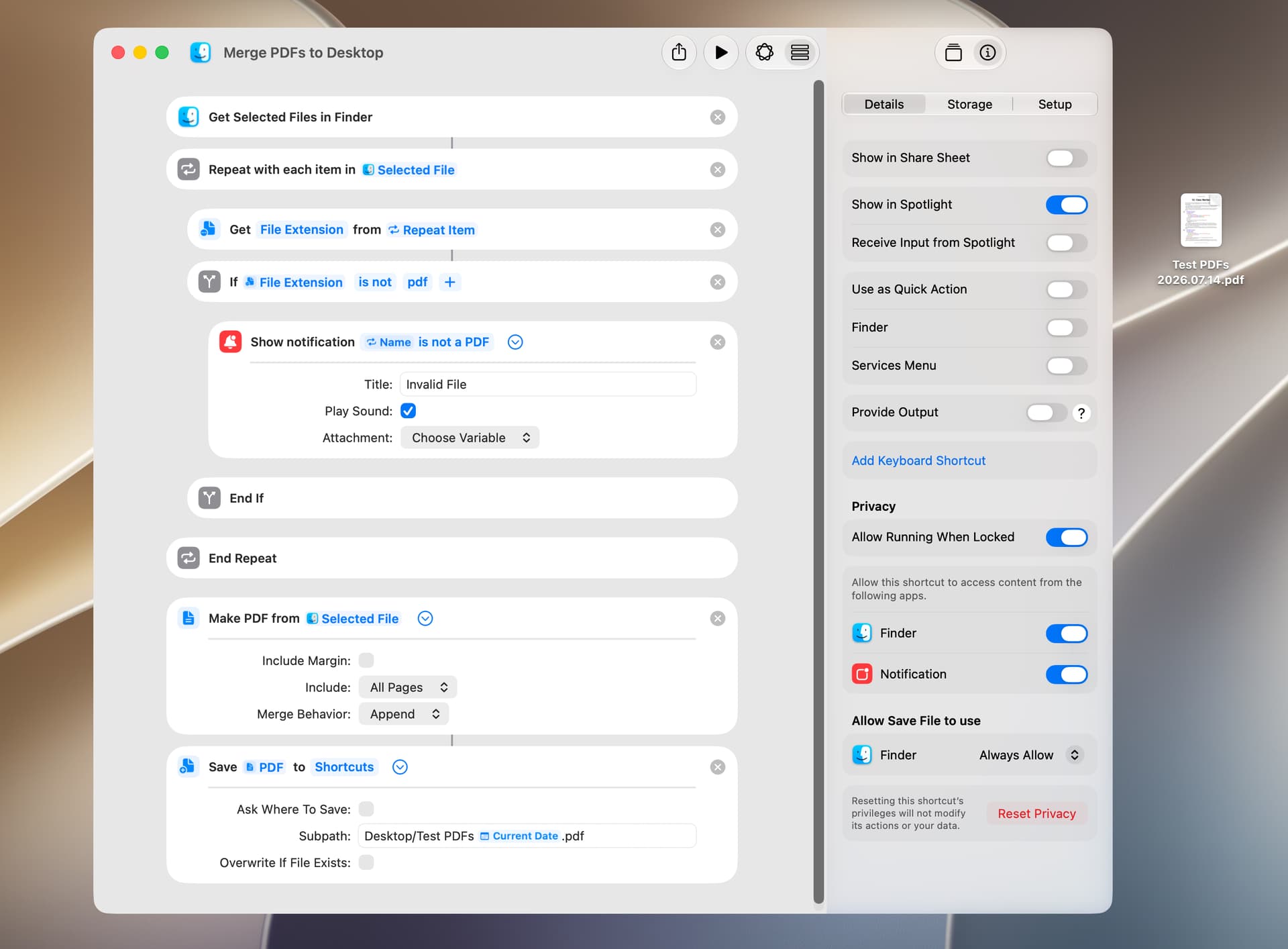
Task: Disable Show in Spotlight switch
Action: (x=1067, y=205)
